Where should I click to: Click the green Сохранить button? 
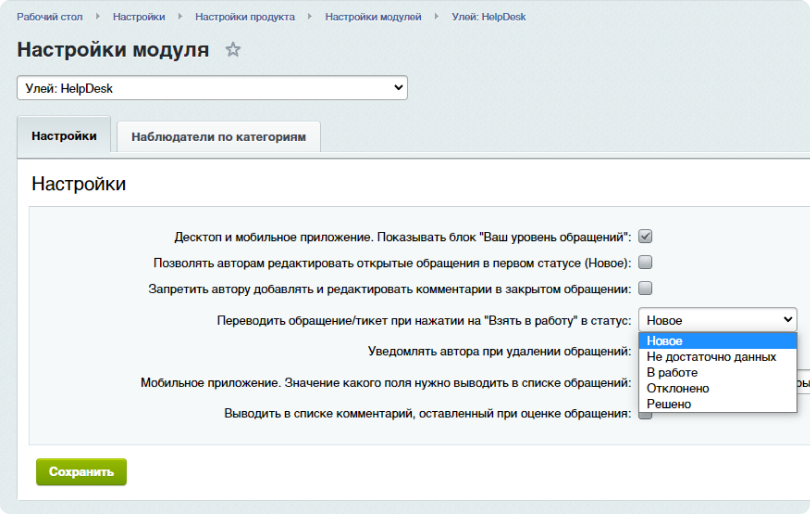coord(81,472)
